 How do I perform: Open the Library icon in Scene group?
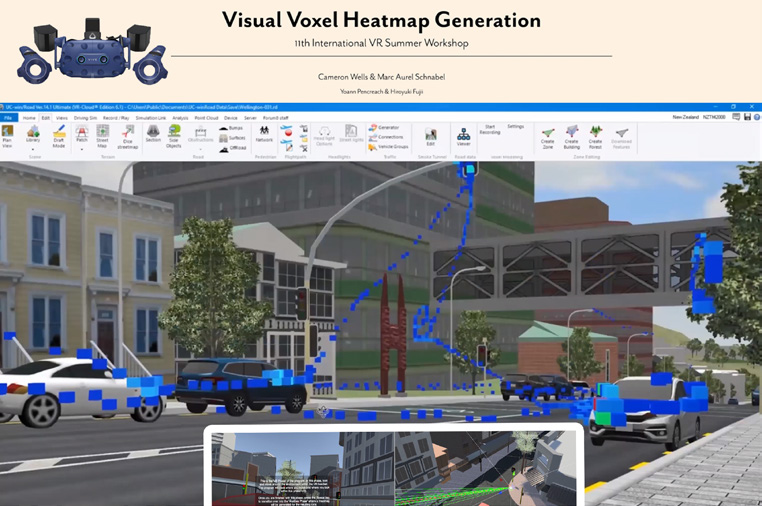[x=33, y=134]
